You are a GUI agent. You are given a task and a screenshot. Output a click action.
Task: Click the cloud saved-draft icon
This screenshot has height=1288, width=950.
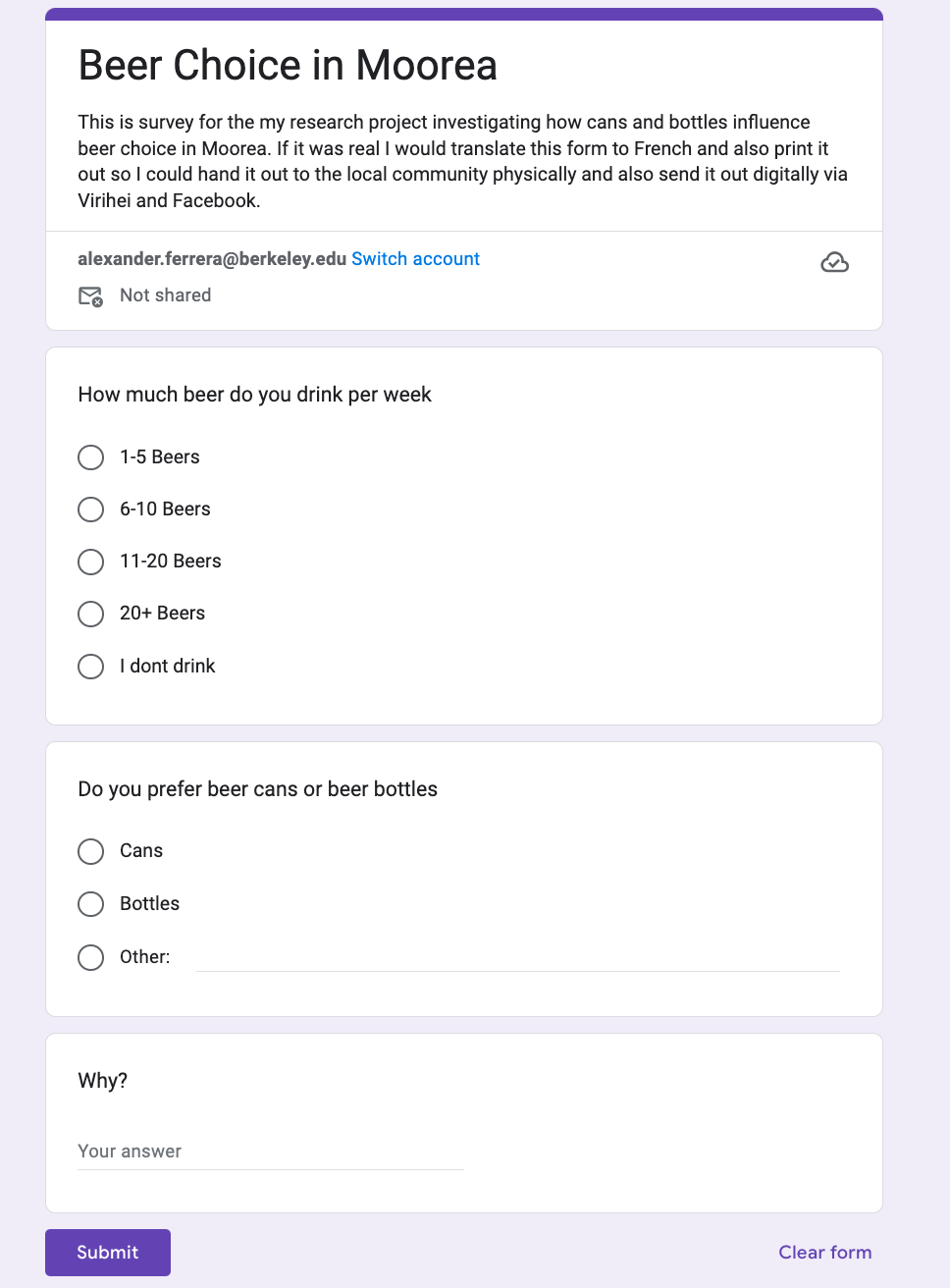point(834,262)
